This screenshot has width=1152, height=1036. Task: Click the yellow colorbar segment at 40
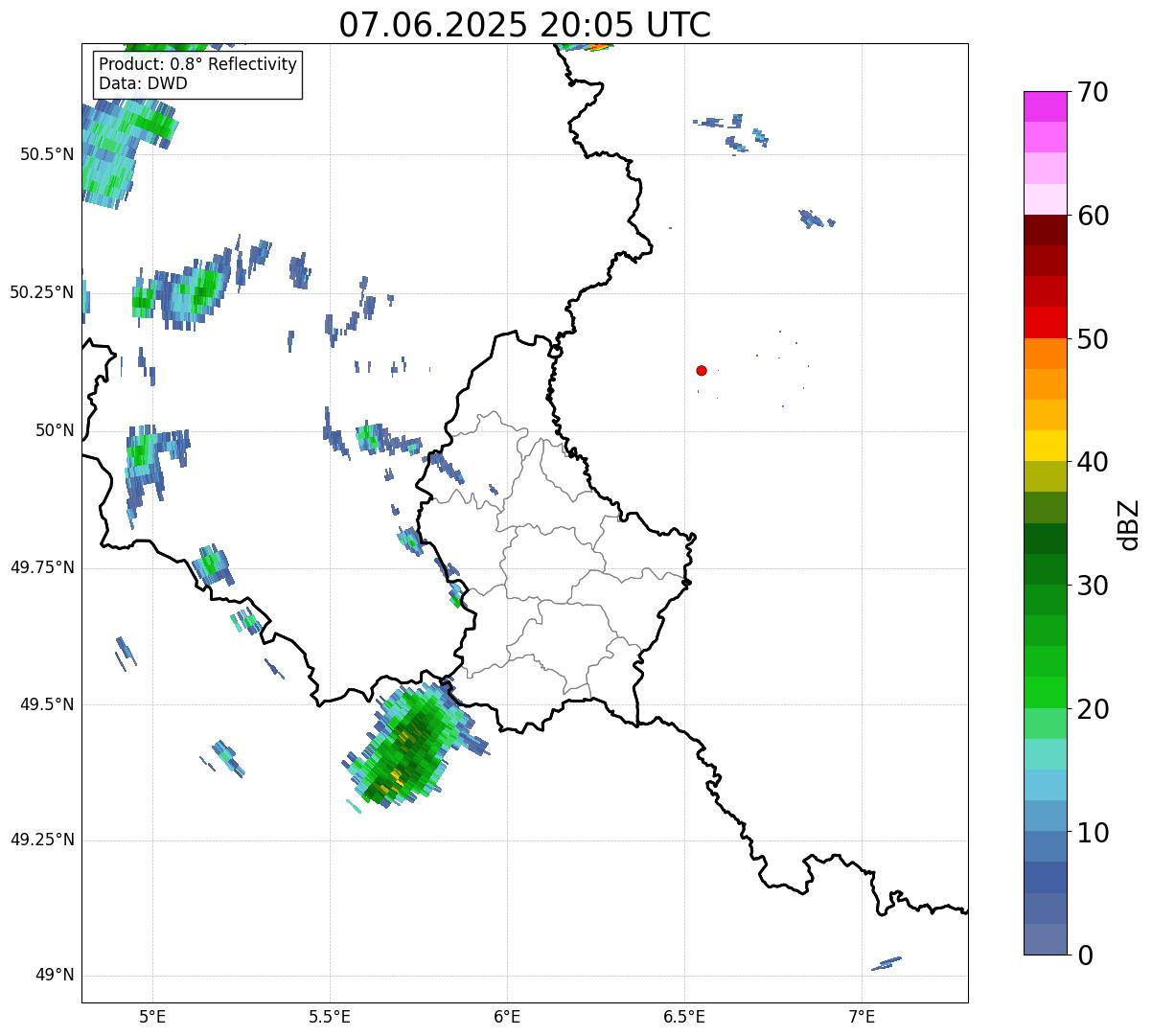1046,446
